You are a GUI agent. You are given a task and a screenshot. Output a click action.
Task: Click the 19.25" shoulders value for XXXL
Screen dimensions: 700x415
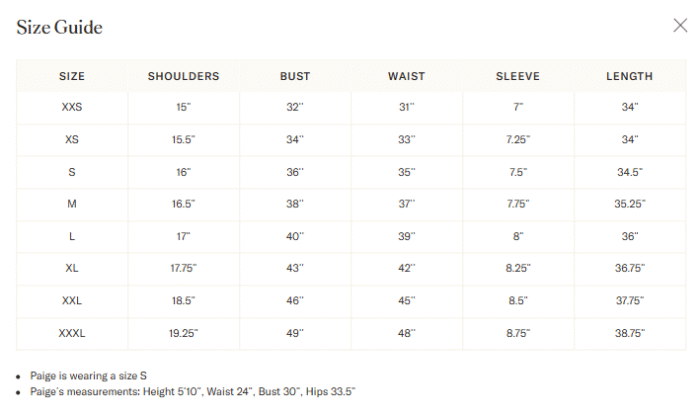183,333
